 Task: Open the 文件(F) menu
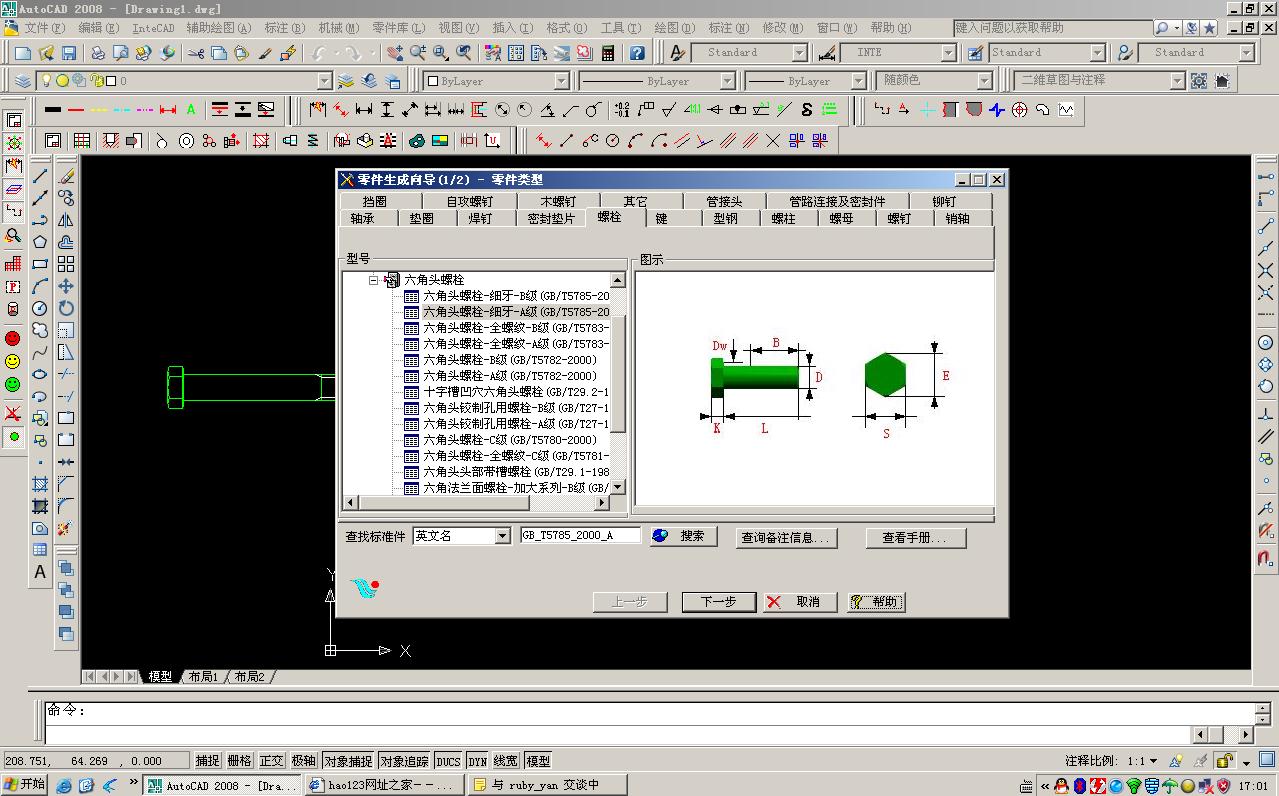(45, 28)
